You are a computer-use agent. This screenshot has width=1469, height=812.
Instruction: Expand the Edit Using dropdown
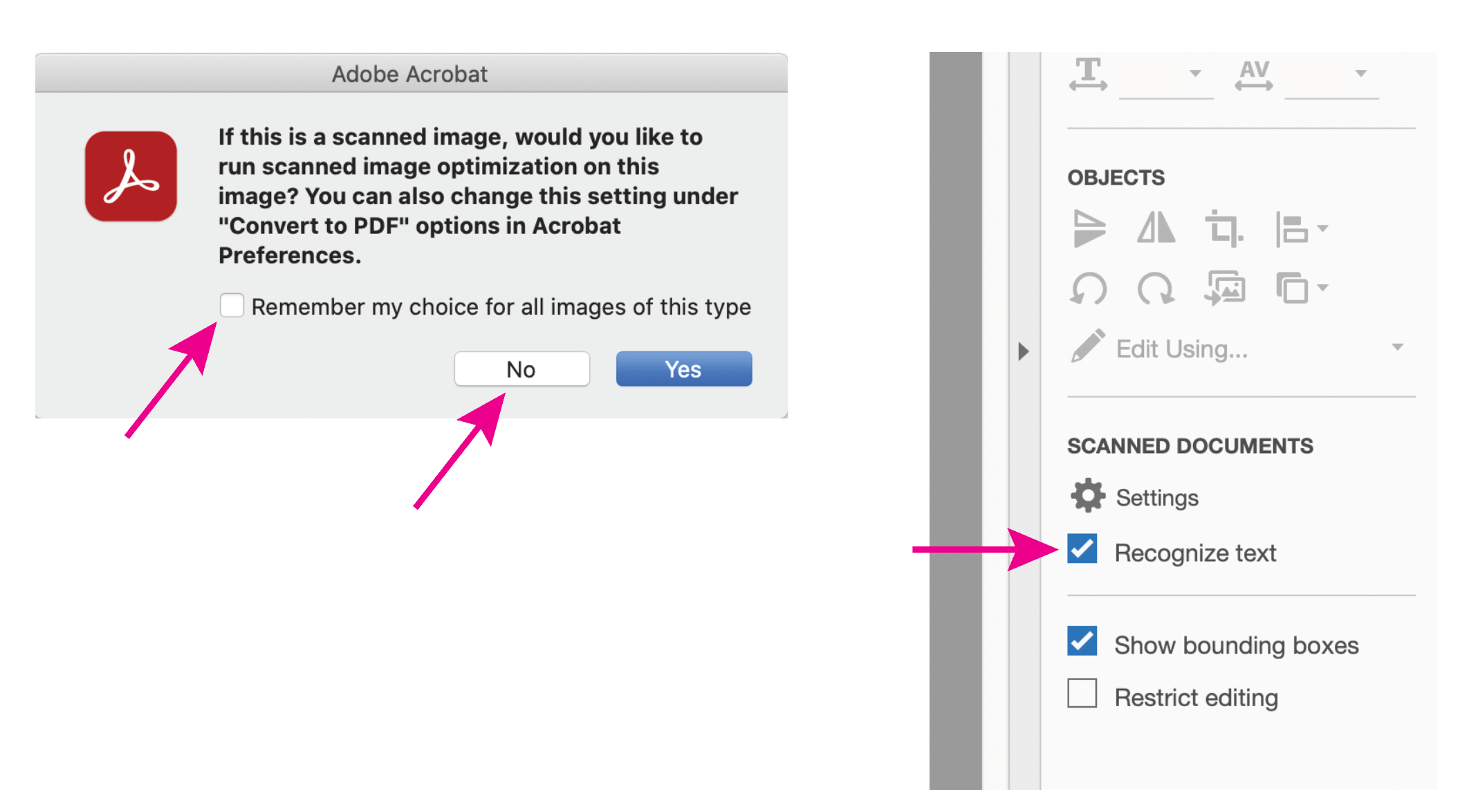coord(1398,348)
